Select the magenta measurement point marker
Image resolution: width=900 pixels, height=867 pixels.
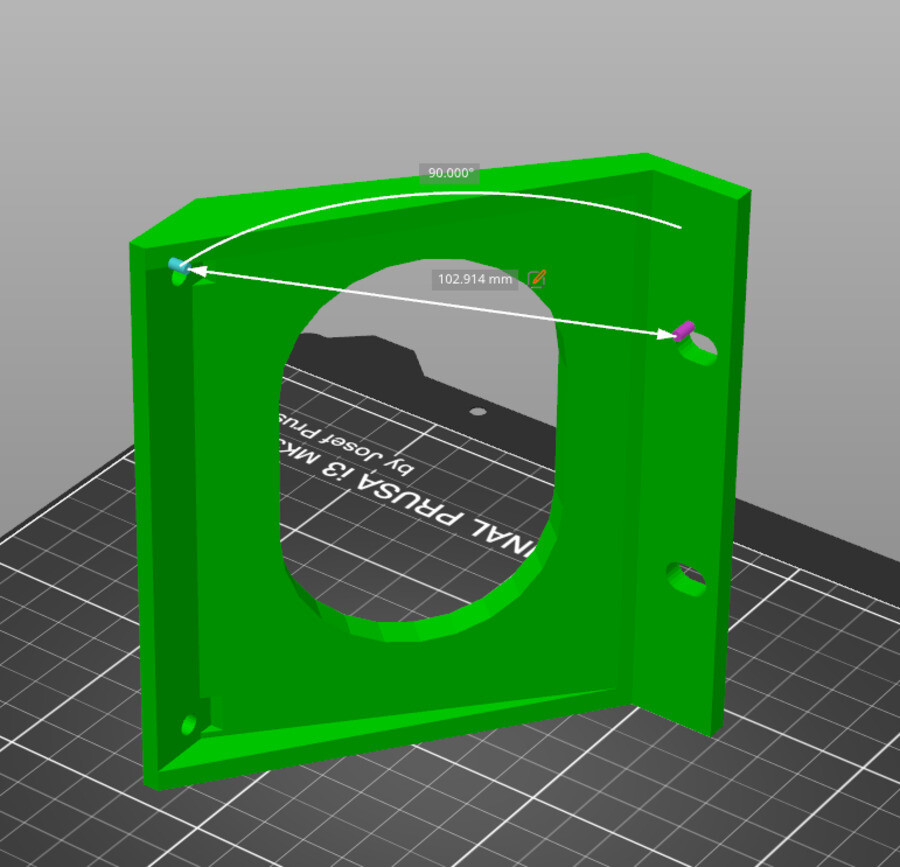tap(684, 331)
